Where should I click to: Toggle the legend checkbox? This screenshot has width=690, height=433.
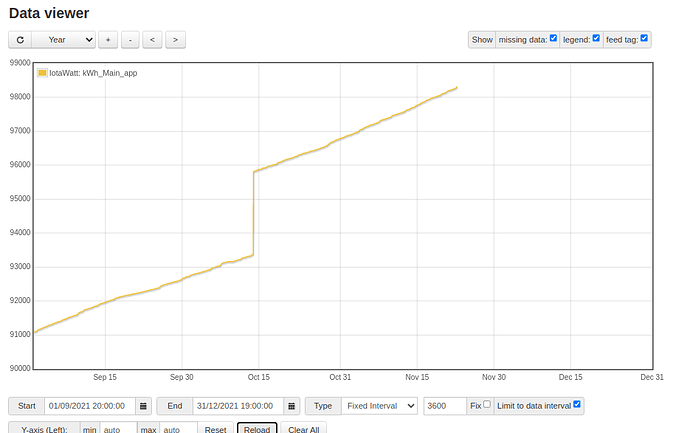(596, 38)
